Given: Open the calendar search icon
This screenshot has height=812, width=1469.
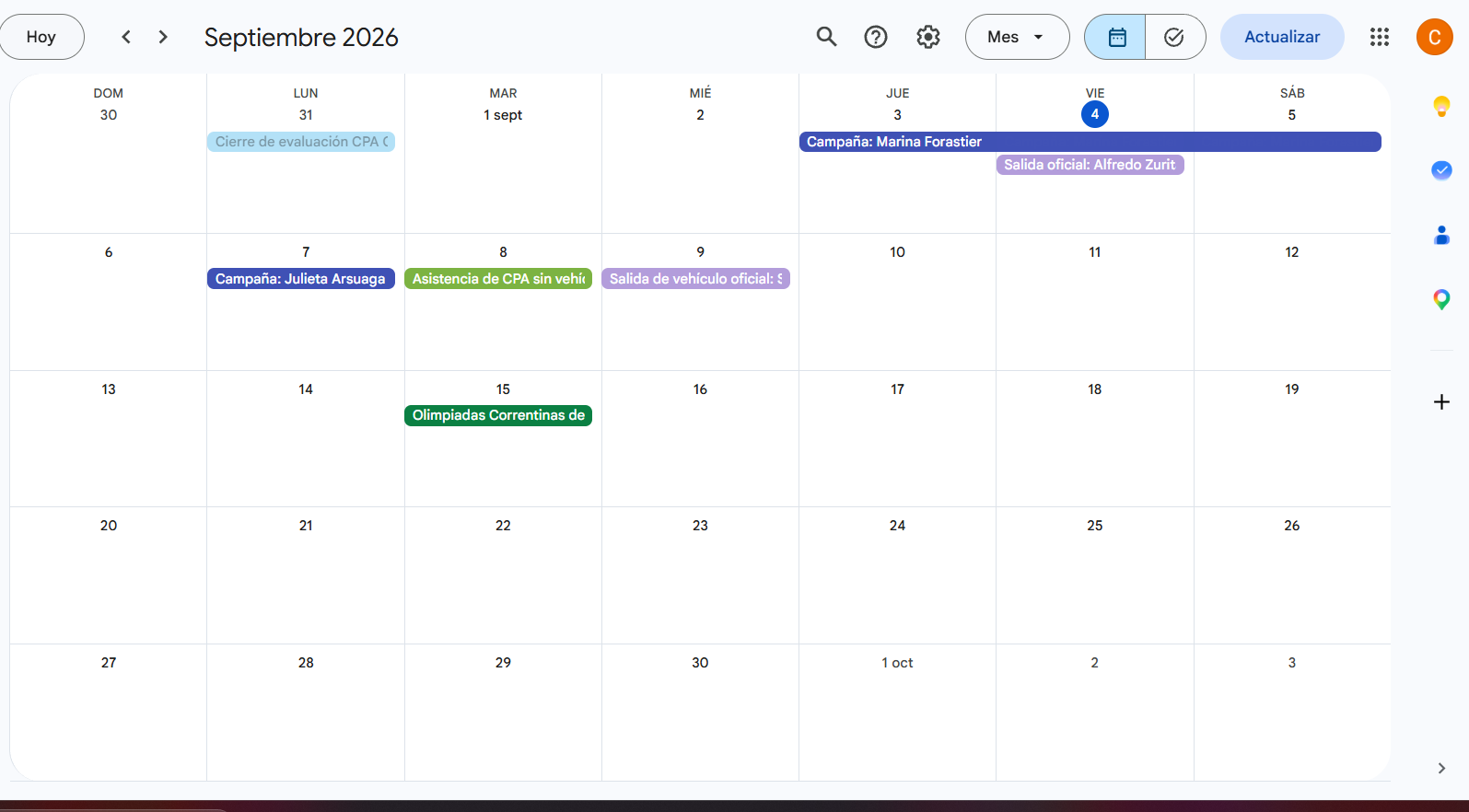Looking at the screenshot, I should click(x=826, y=37).
